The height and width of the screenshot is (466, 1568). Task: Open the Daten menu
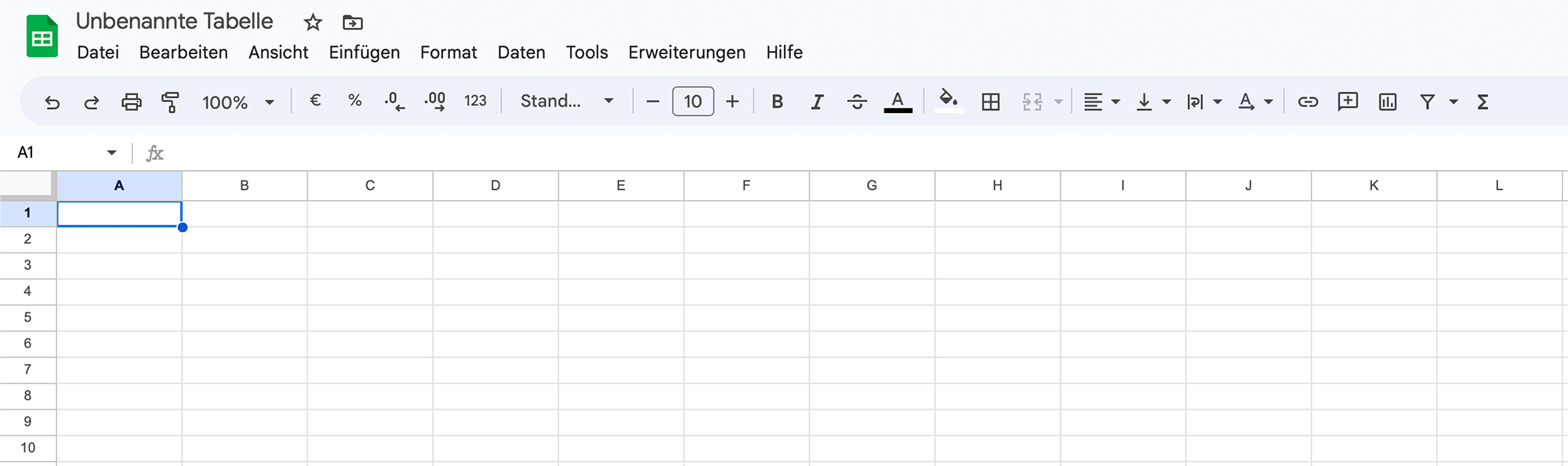tap(521, 53)
